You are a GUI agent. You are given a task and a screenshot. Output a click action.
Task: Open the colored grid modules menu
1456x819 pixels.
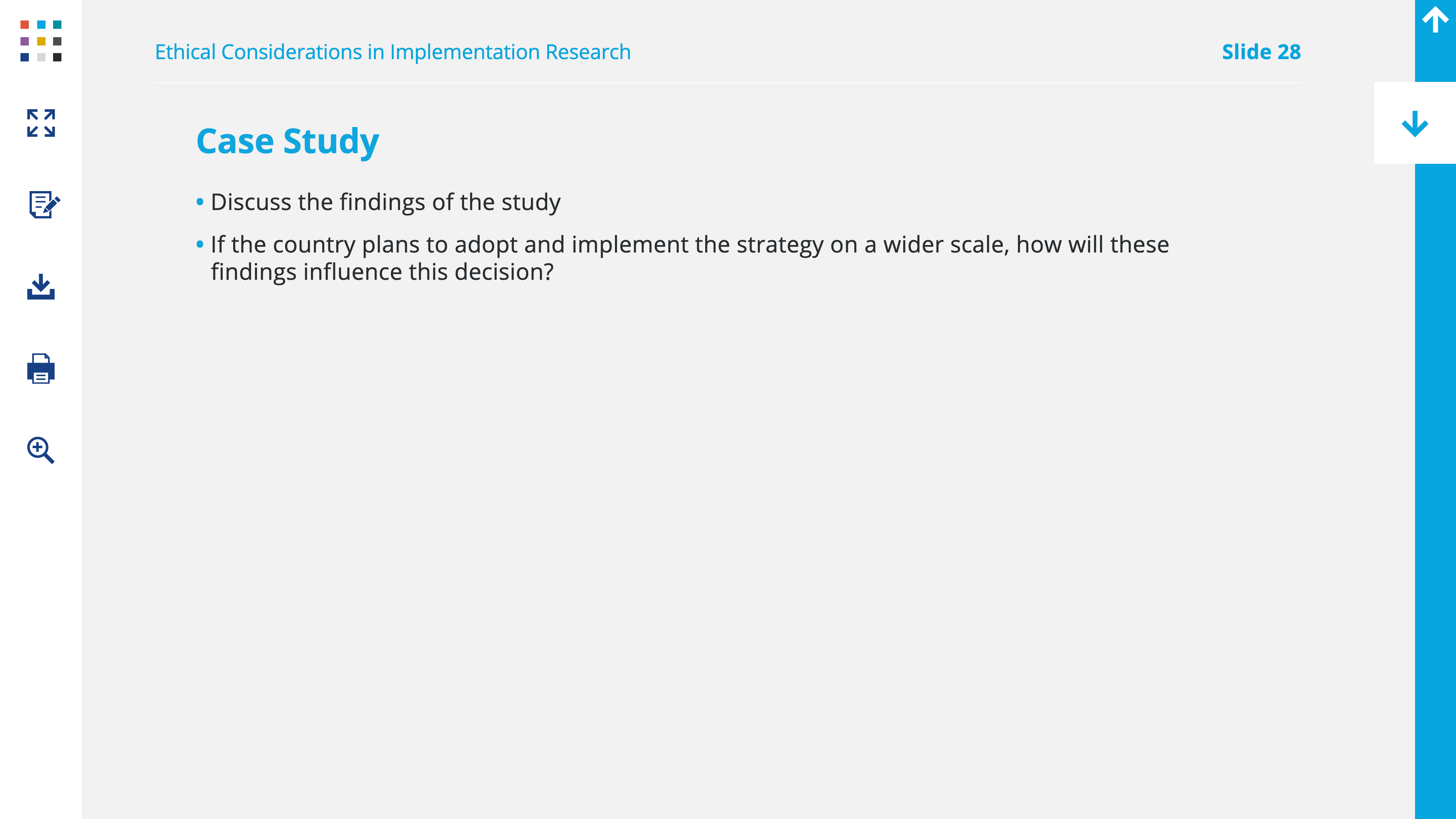[x=41, y=41]
